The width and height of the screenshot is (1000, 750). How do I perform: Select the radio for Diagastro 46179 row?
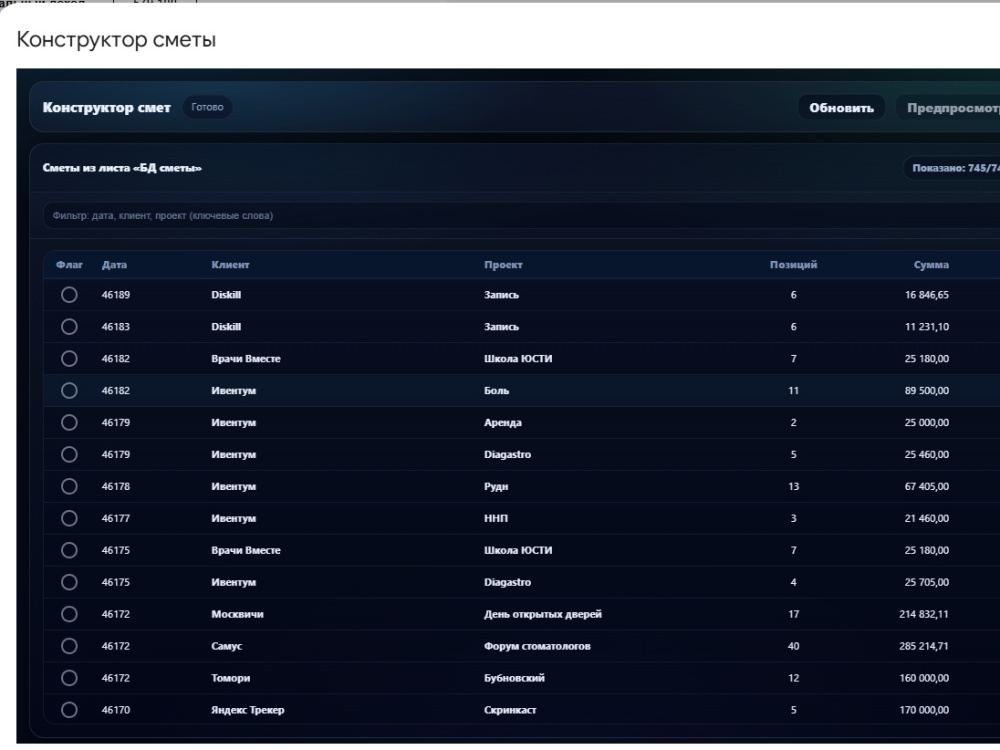70,454
